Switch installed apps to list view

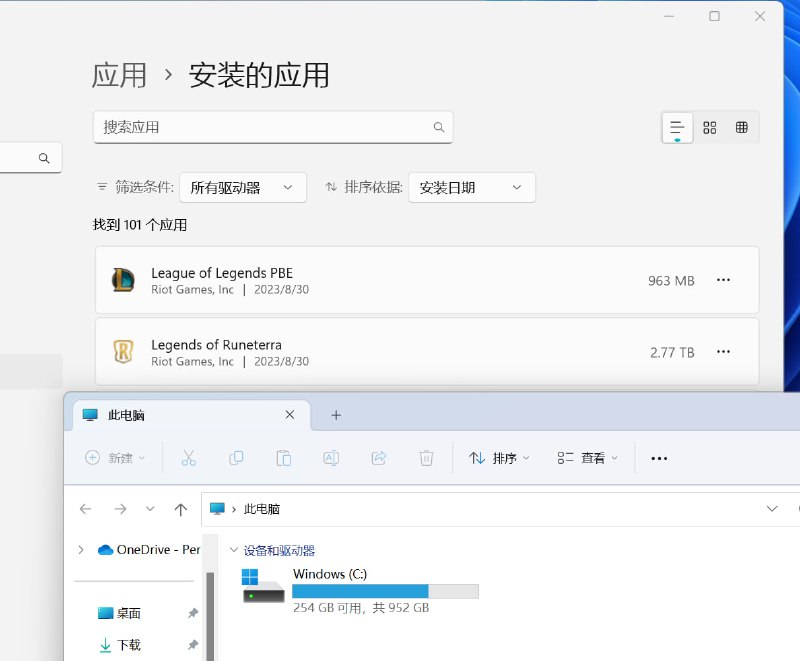tap(677, 128)
